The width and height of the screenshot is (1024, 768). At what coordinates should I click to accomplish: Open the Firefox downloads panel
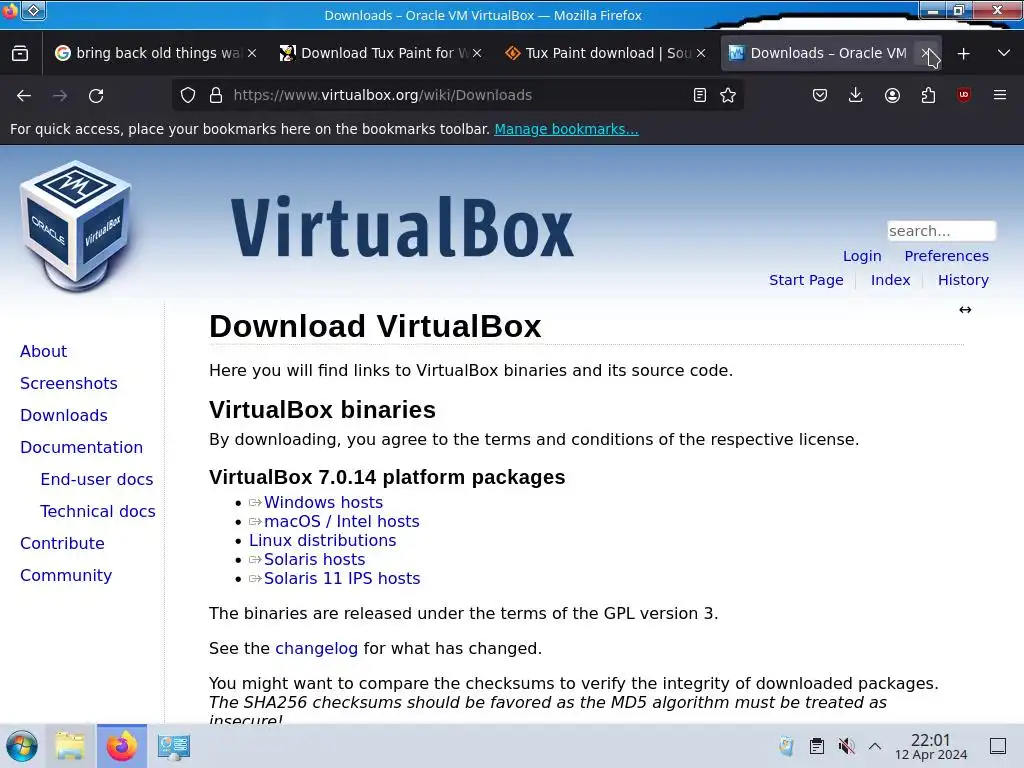pos(856,95)
